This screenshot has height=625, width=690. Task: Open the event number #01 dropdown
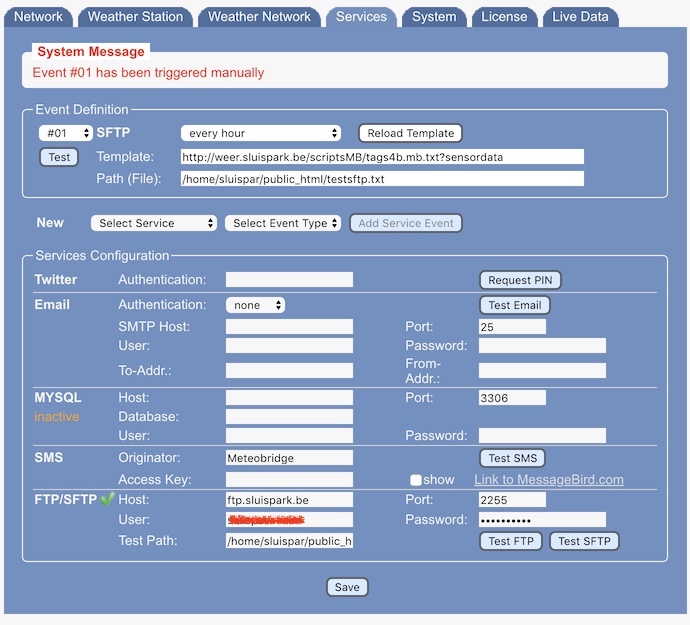[x=65, y=133]
